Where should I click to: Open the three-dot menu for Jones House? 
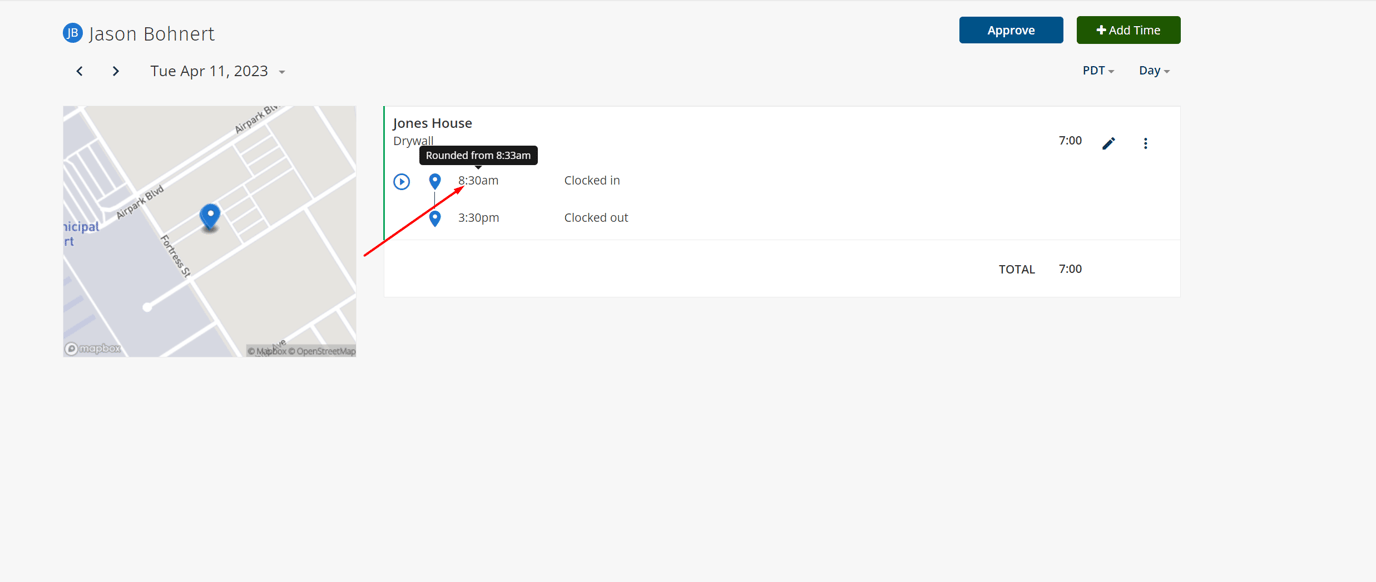pyautogui.click(x=1145, y=143)
